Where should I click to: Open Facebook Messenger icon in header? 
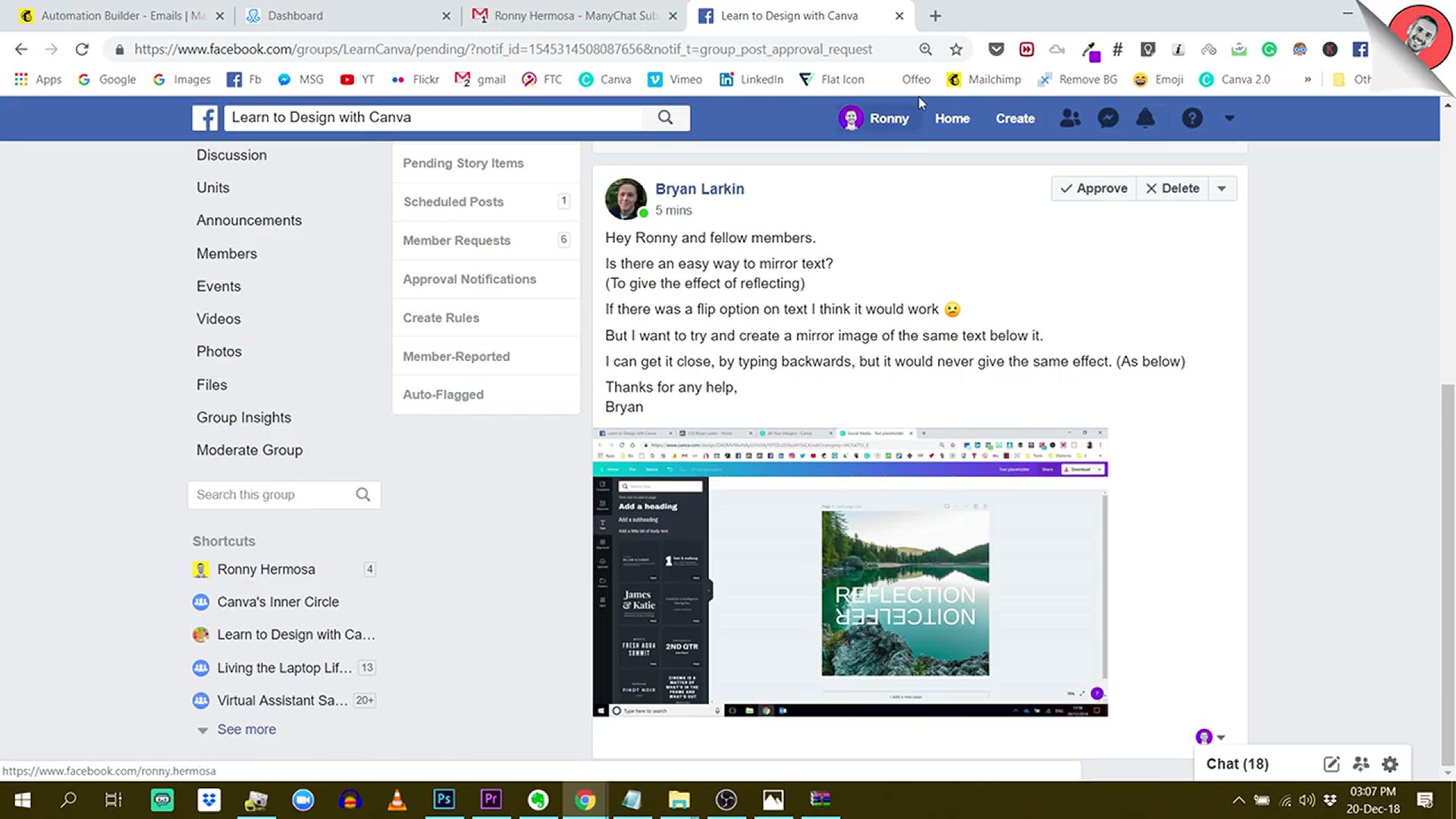tap(1108, 118)
